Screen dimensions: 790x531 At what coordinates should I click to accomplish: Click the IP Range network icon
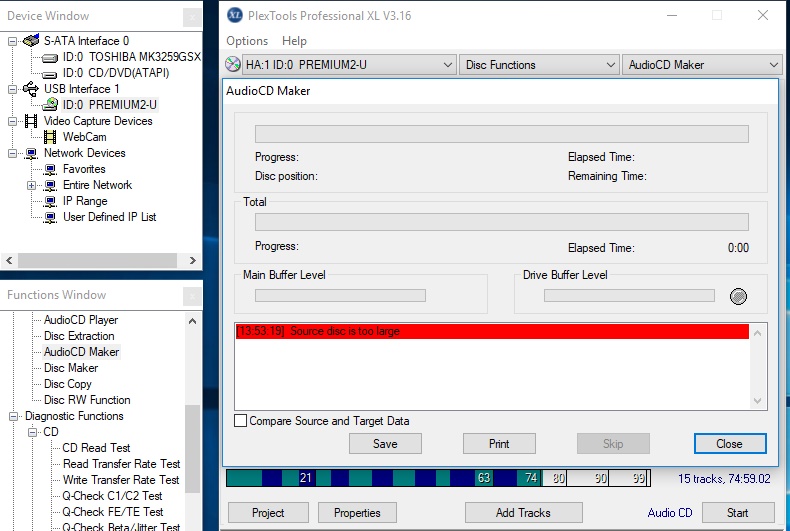click(50, 202)
